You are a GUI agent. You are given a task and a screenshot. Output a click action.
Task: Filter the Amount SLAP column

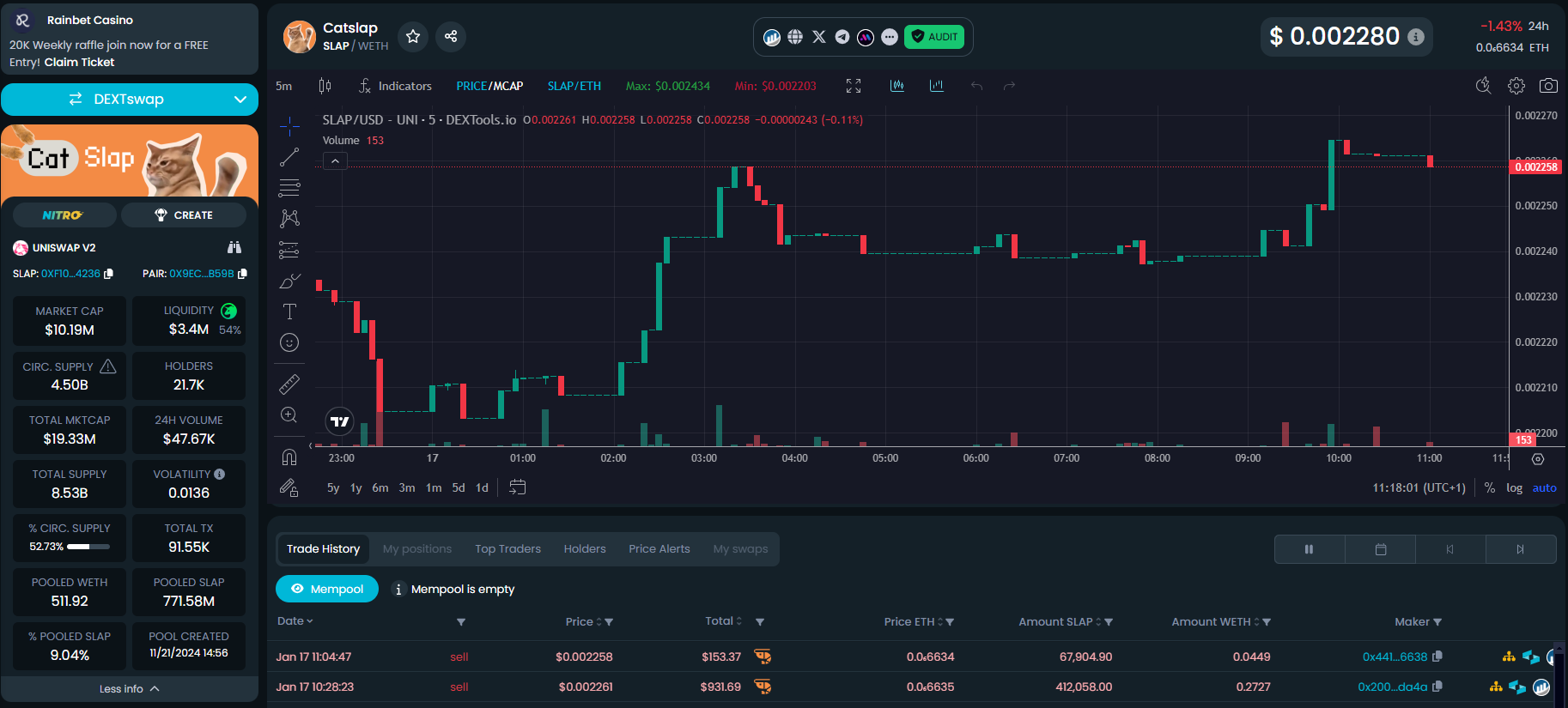pyautogui.click(x=1109, y=622)
